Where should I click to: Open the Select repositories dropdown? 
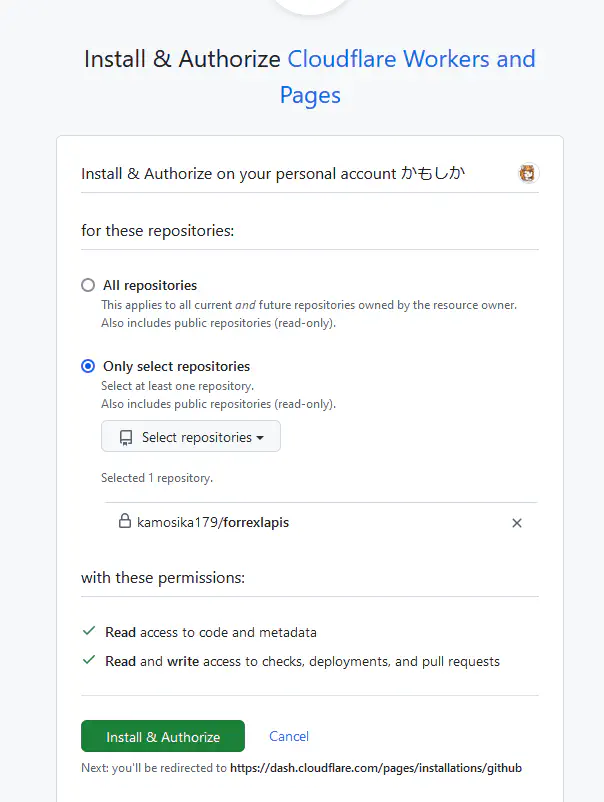(x=191, y=437)
